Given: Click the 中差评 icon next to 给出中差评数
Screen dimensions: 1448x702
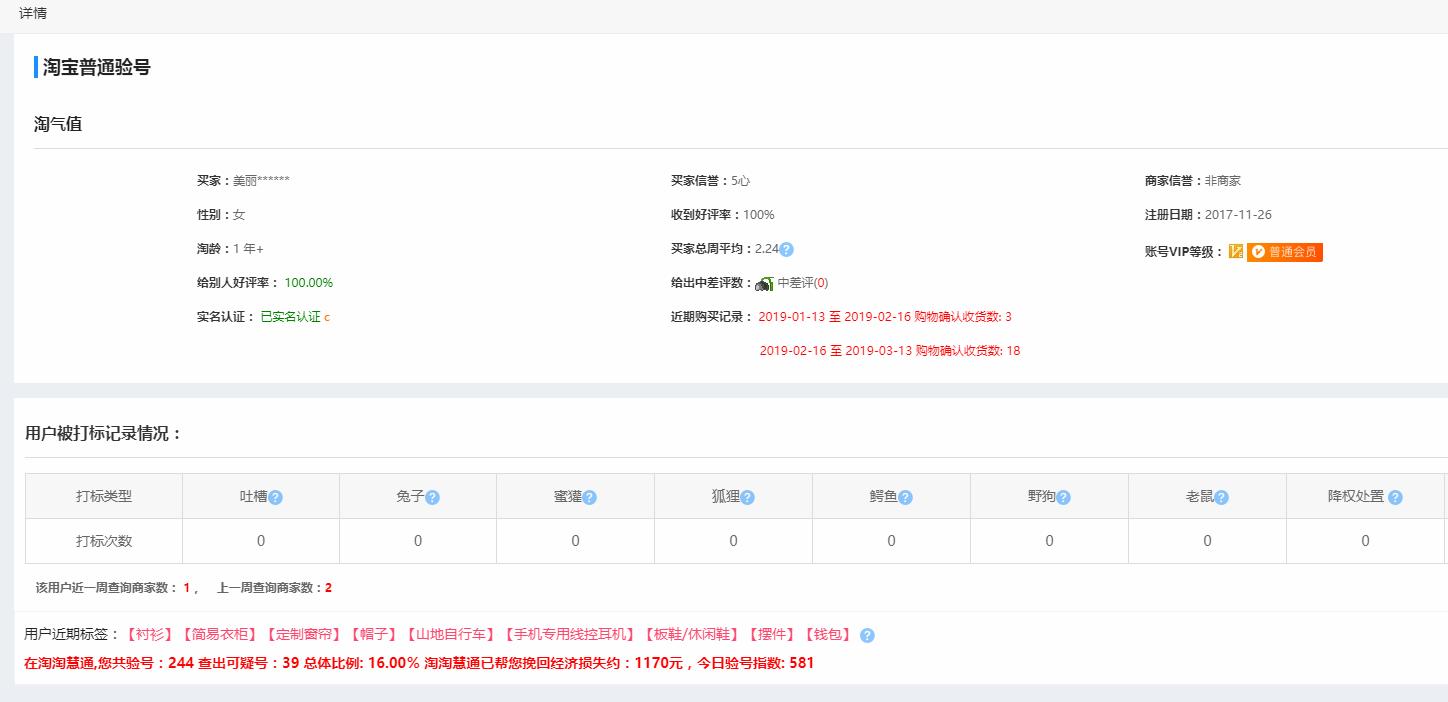Looking at the screenshot, I should click(764, 283).
